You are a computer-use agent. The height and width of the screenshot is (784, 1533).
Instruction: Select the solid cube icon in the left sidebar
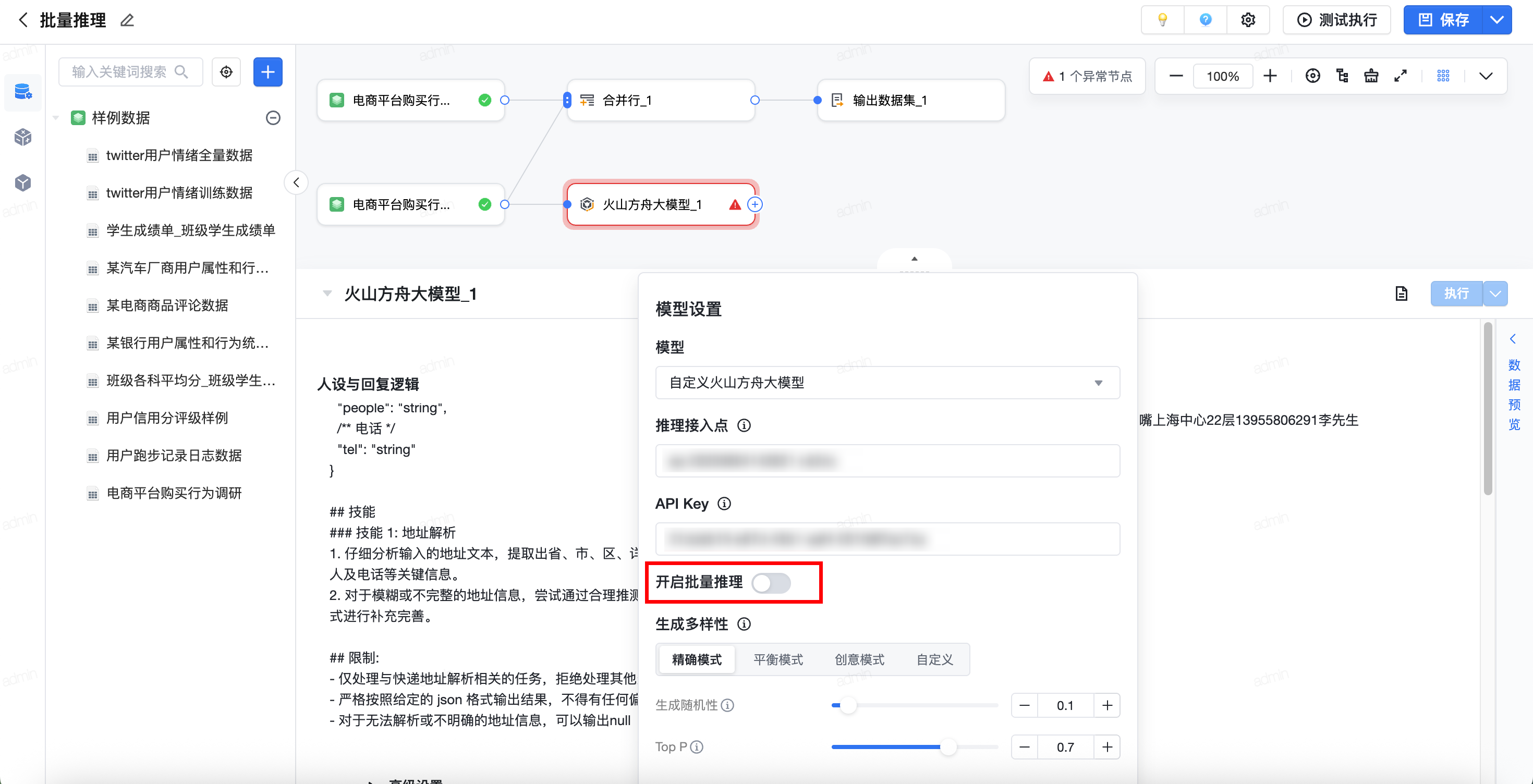(x=22, y=182)
